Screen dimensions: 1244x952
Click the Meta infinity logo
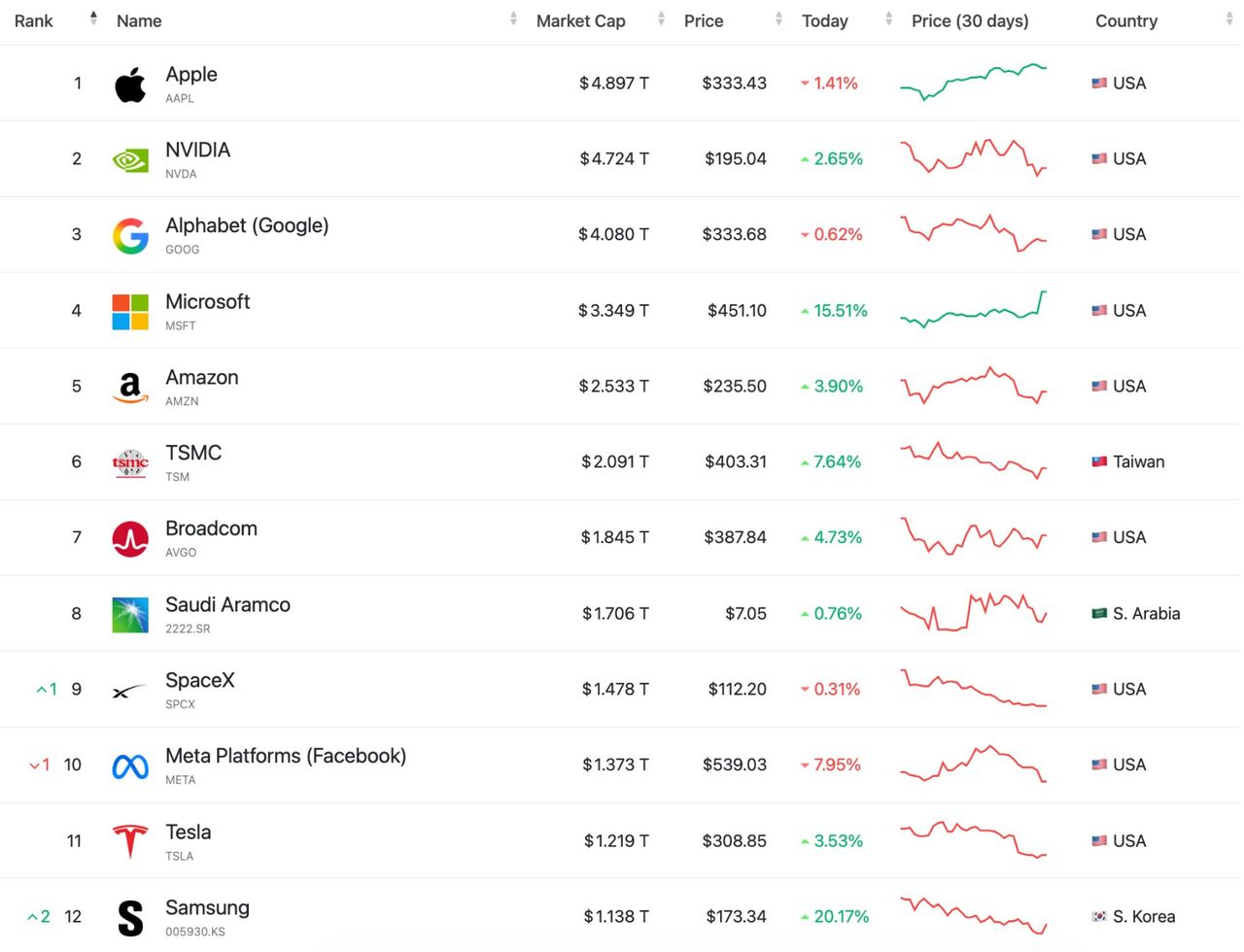pos(130,766)
